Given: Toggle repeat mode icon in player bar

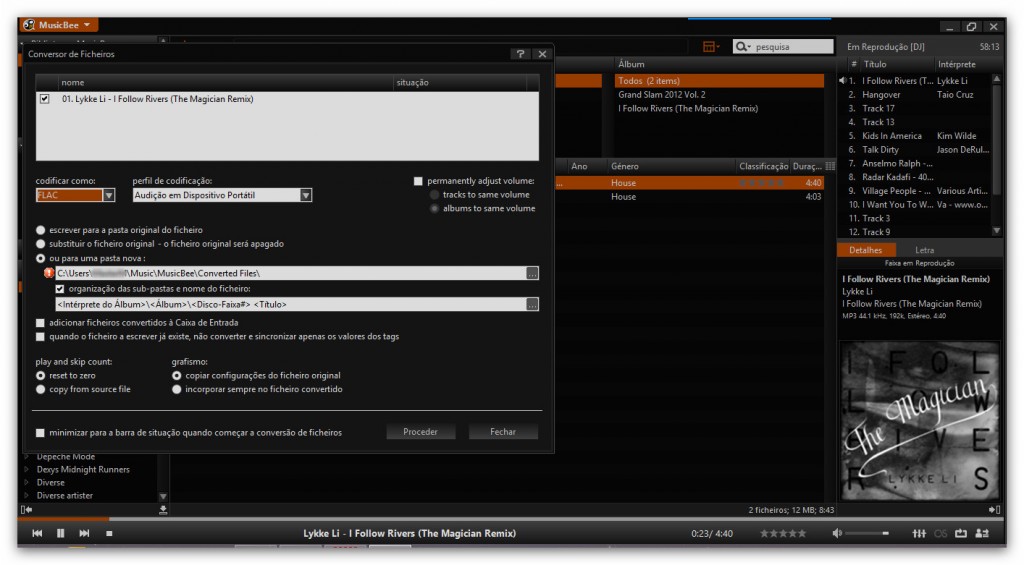Looking at the screenshot, I should (x=961, y=534).
